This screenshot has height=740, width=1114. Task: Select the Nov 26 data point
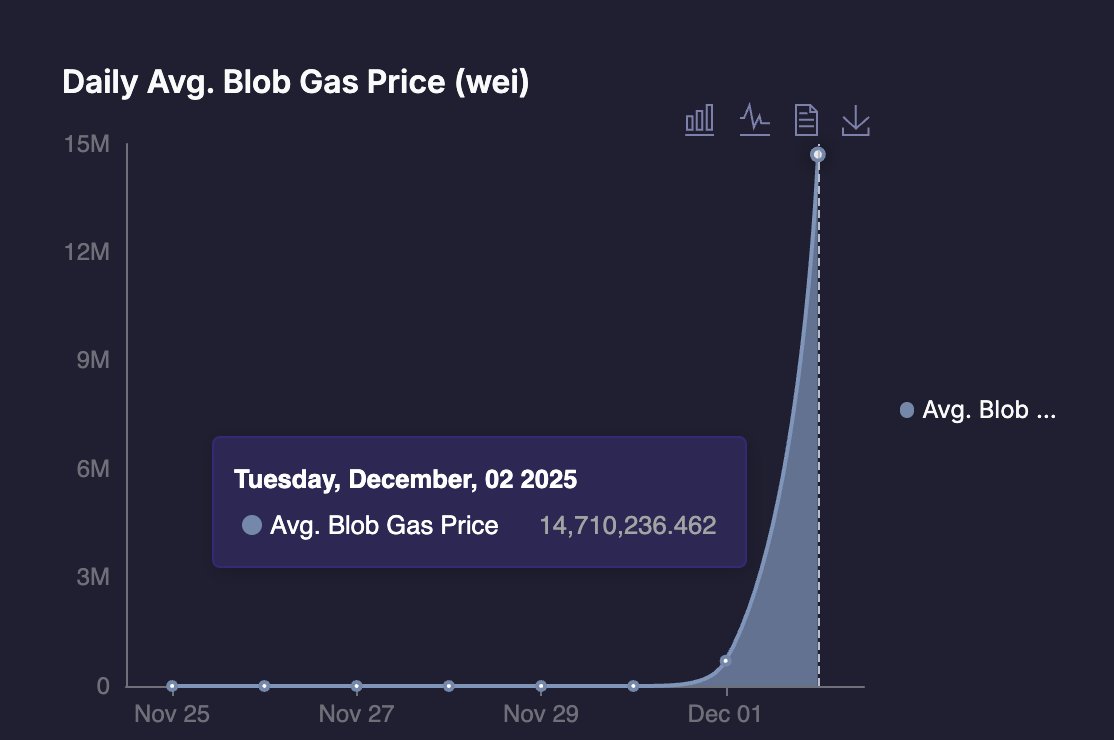[264, 686]
